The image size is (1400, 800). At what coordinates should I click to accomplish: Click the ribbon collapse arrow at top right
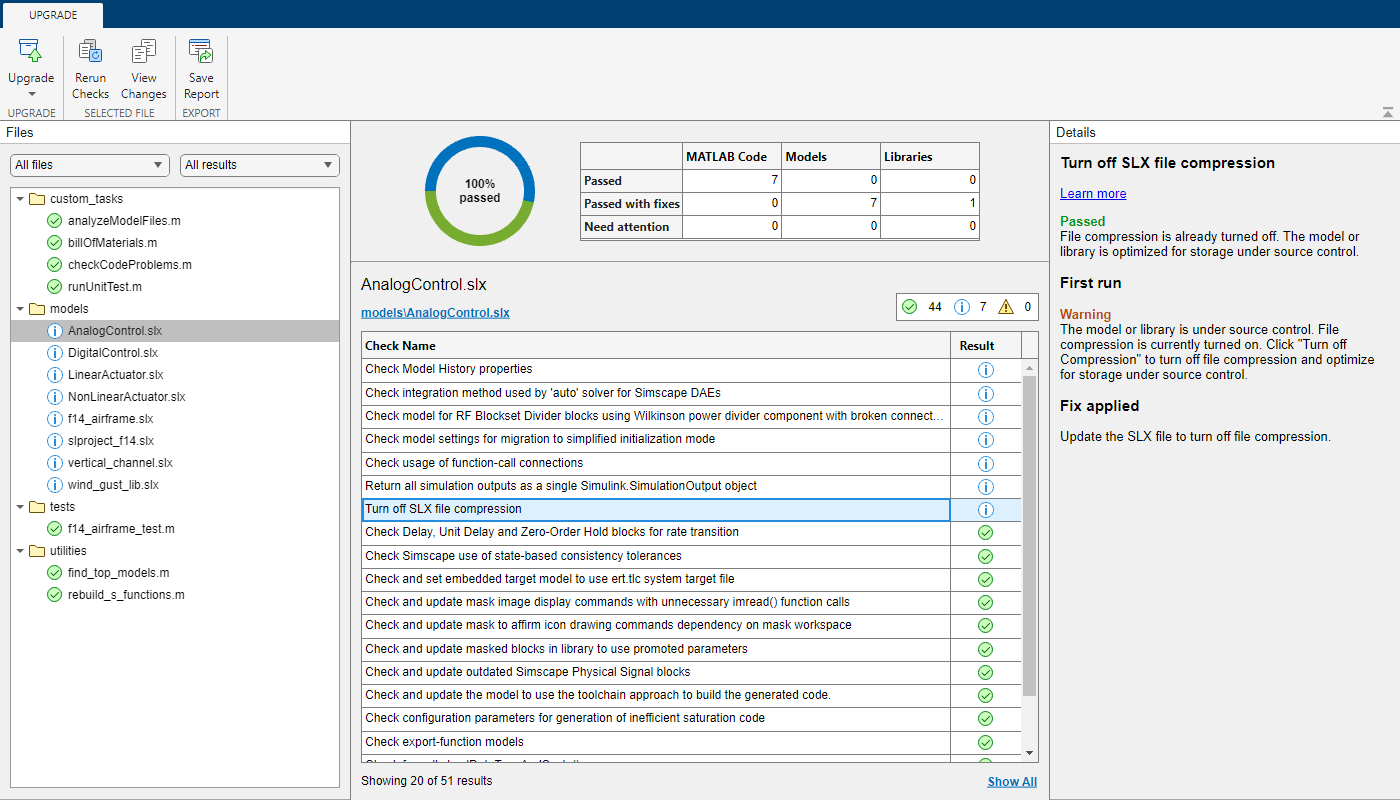tap(1388, 111)
